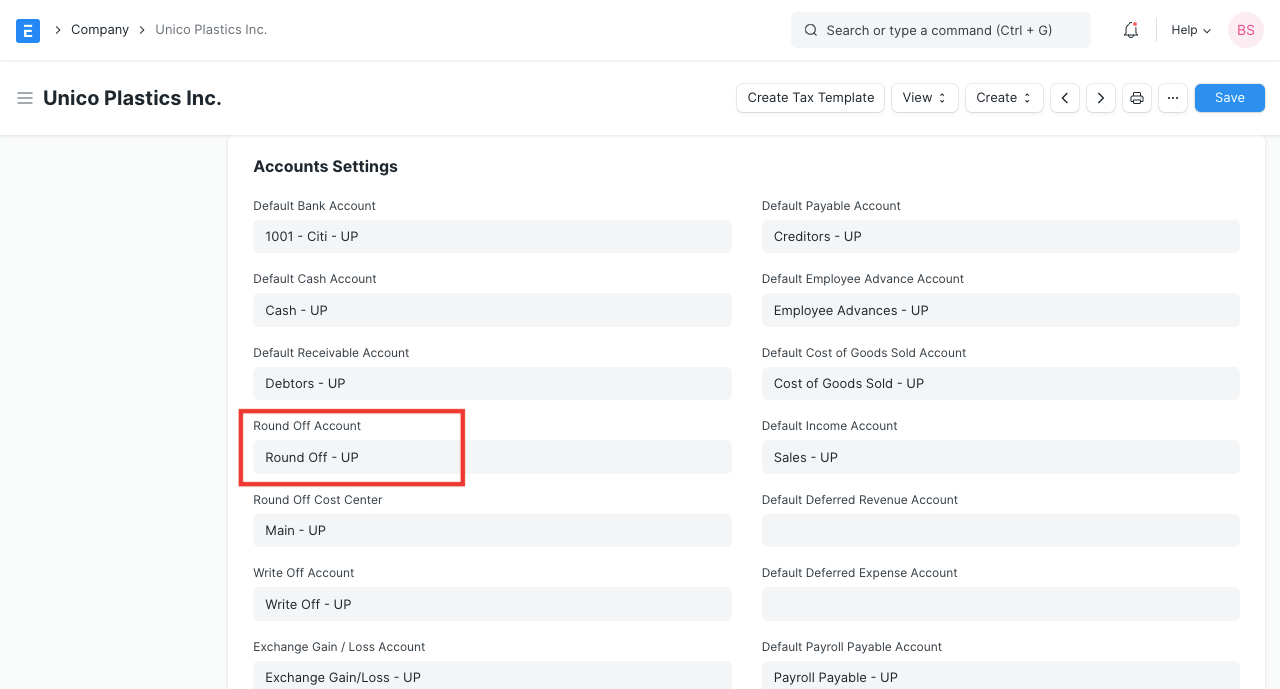
Task: Click the Unico Plastics Inc. breadcrumb
Action: pyautogui.click(x=211, y=30)
